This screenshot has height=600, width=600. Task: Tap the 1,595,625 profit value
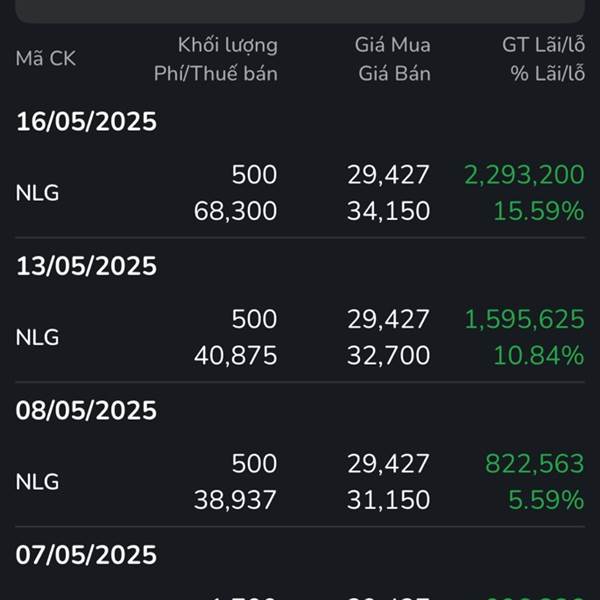[x=524, y=319]
